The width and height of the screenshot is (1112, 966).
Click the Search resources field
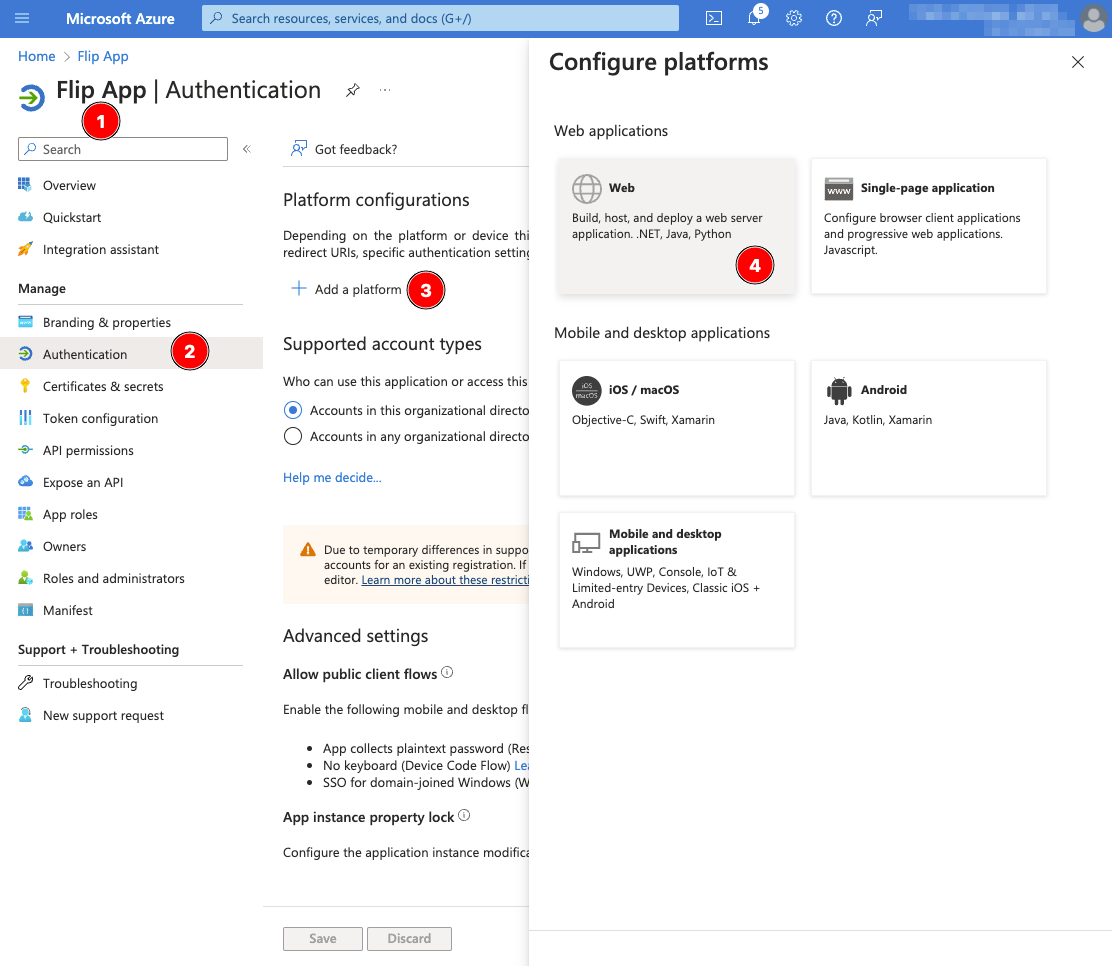pyautogui.click(x=440, y=18)
